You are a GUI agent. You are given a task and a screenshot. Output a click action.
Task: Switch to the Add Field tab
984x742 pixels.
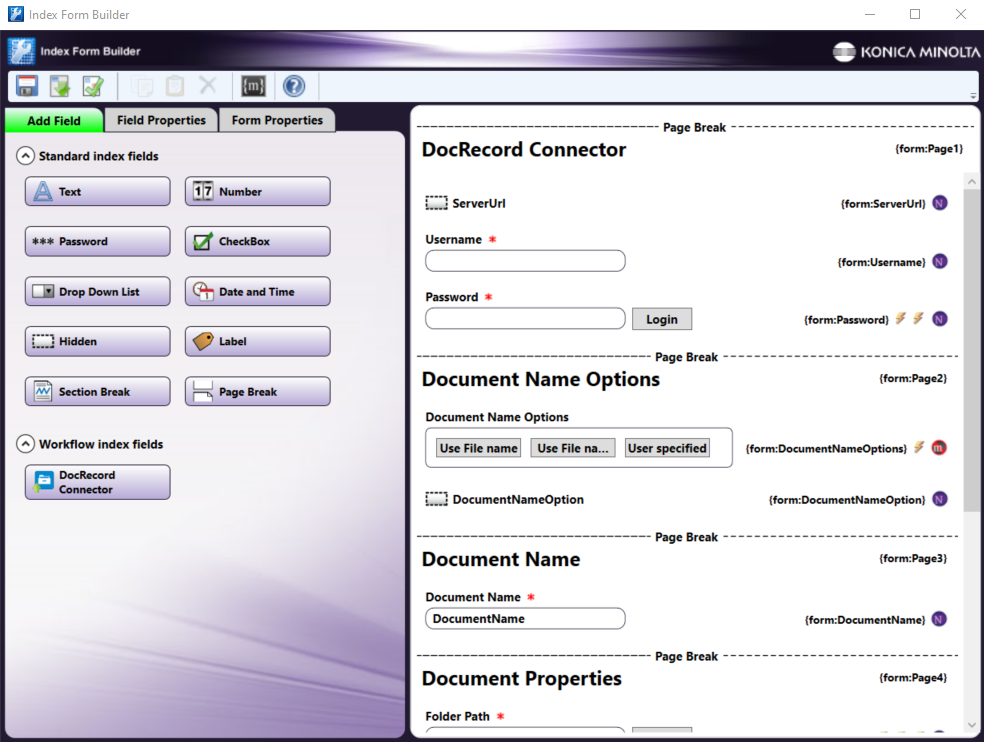point(54,121)
